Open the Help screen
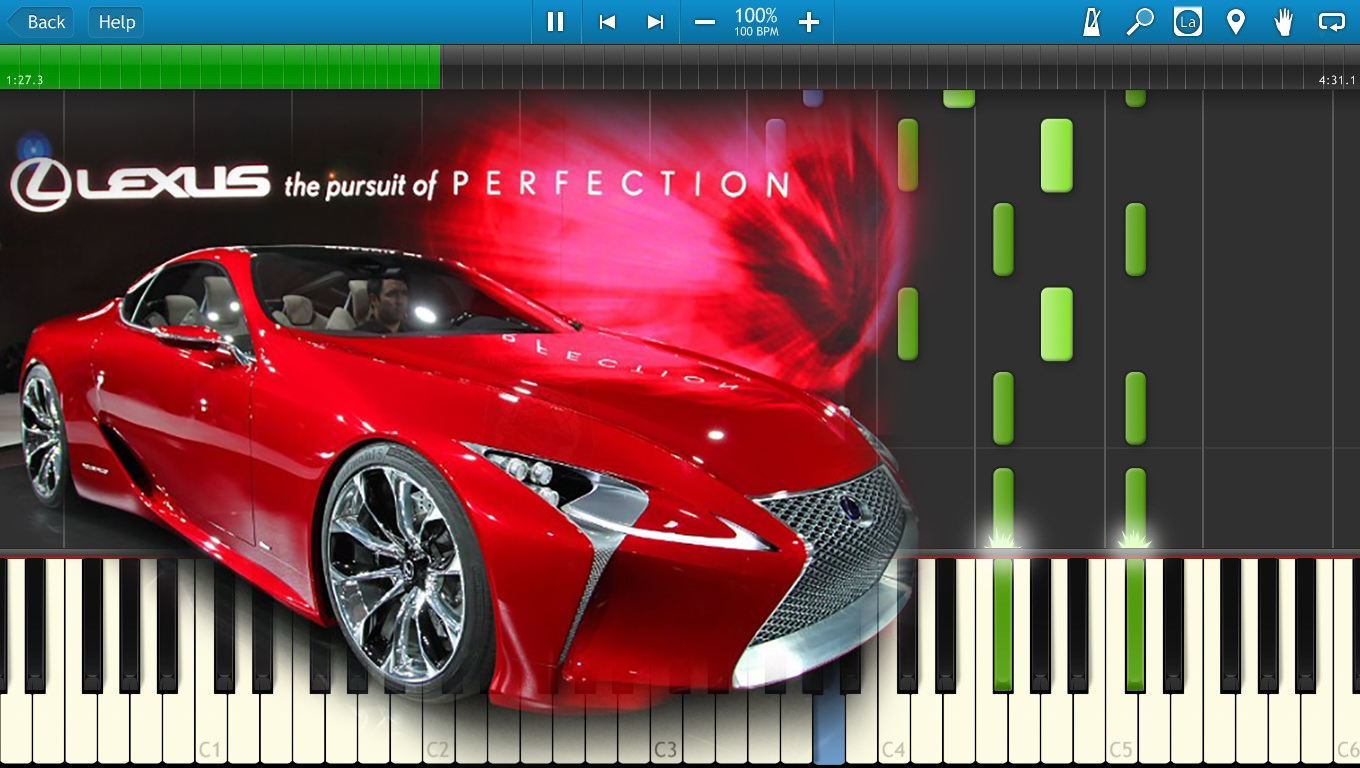The image size is (1360, 768). (116, 22)
